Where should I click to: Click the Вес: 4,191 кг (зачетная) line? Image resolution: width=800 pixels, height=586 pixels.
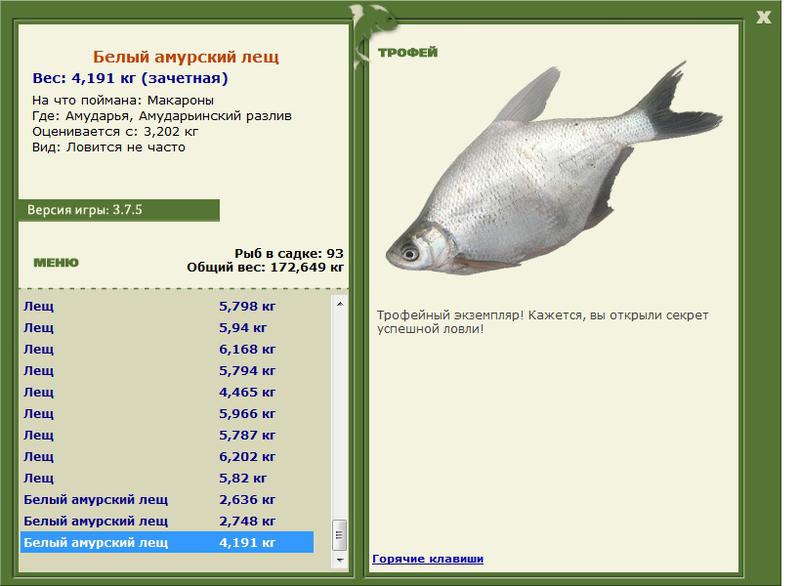(x=130, y=79)
